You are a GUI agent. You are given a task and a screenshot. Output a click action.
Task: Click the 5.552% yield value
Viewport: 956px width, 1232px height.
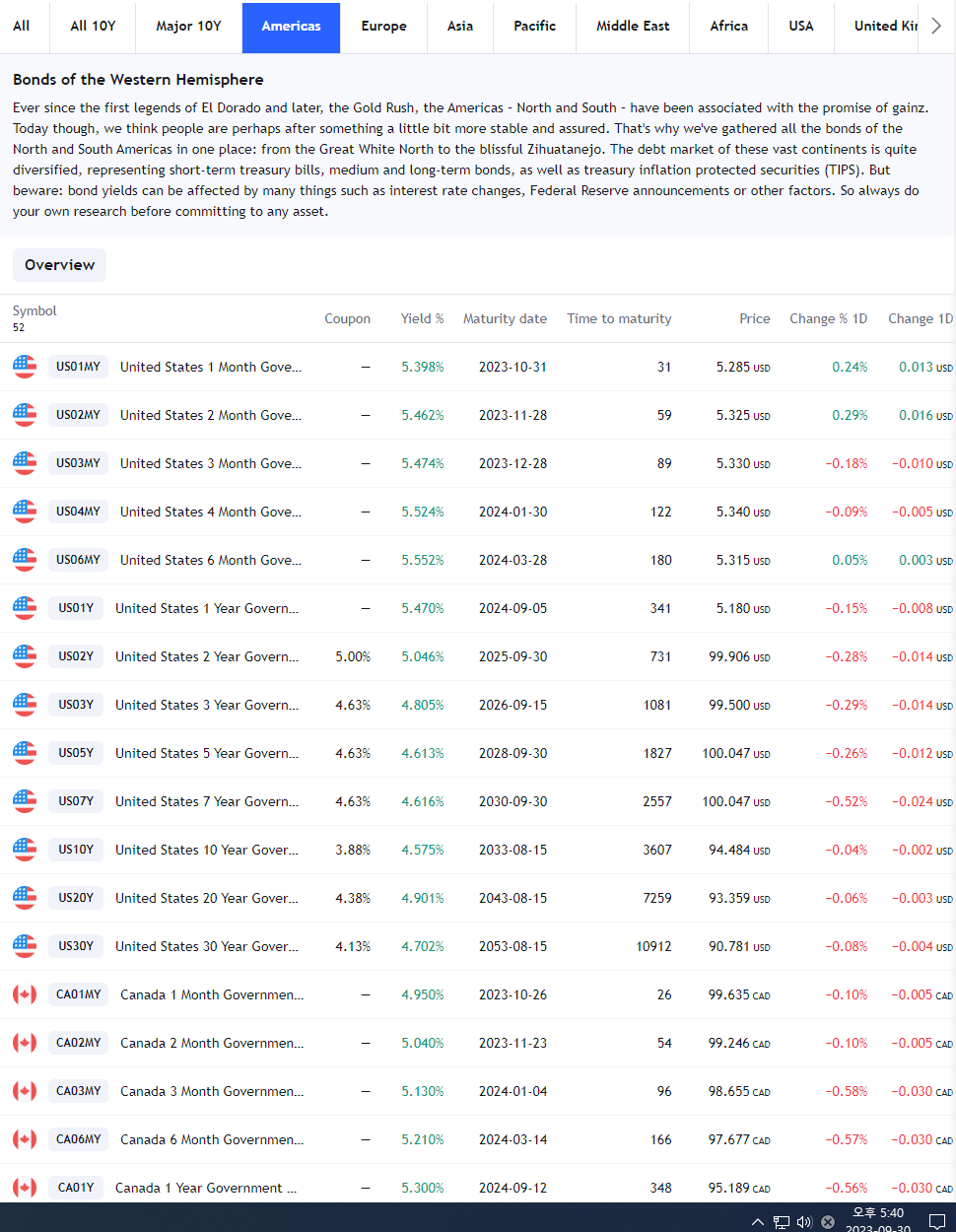423,560
